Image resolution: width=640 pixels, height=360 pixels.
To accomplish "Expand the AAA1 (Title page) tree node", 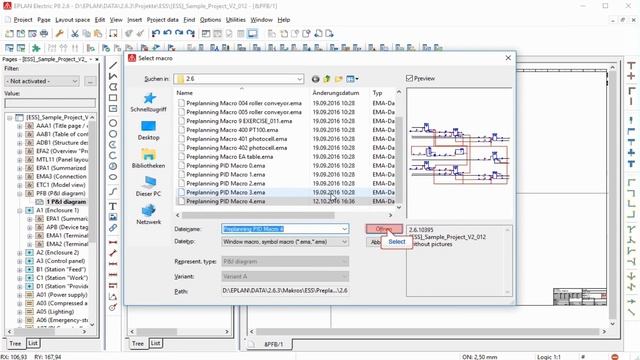I will (x=20, y=126).
